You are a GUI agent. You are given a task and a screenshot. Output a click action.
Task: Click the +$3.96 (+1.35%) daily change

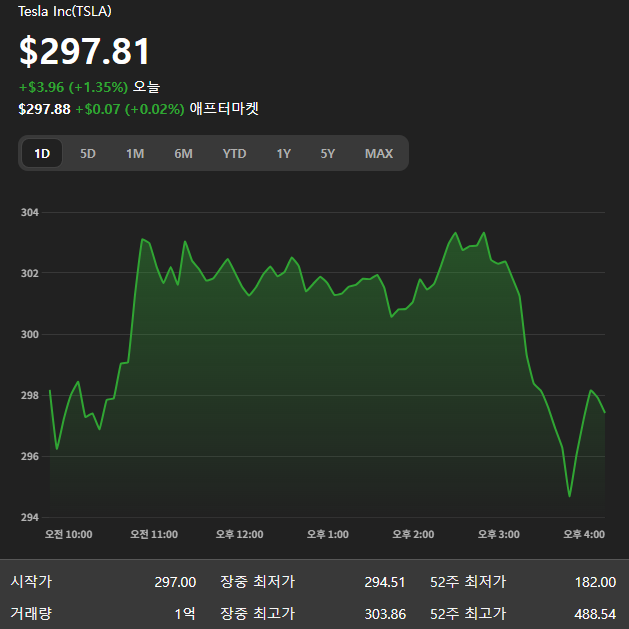[73, 87]
